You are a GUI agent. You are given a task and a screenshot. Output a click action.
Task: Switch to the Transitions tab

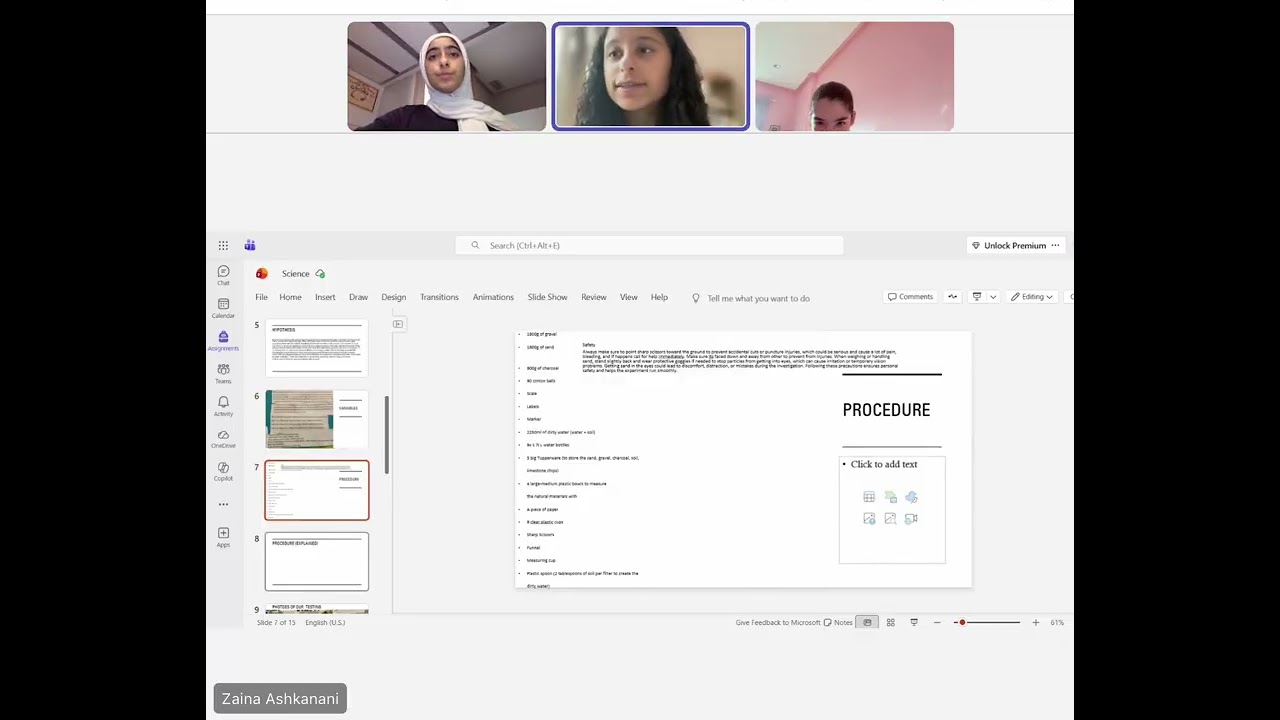click(x=439, y=297)
